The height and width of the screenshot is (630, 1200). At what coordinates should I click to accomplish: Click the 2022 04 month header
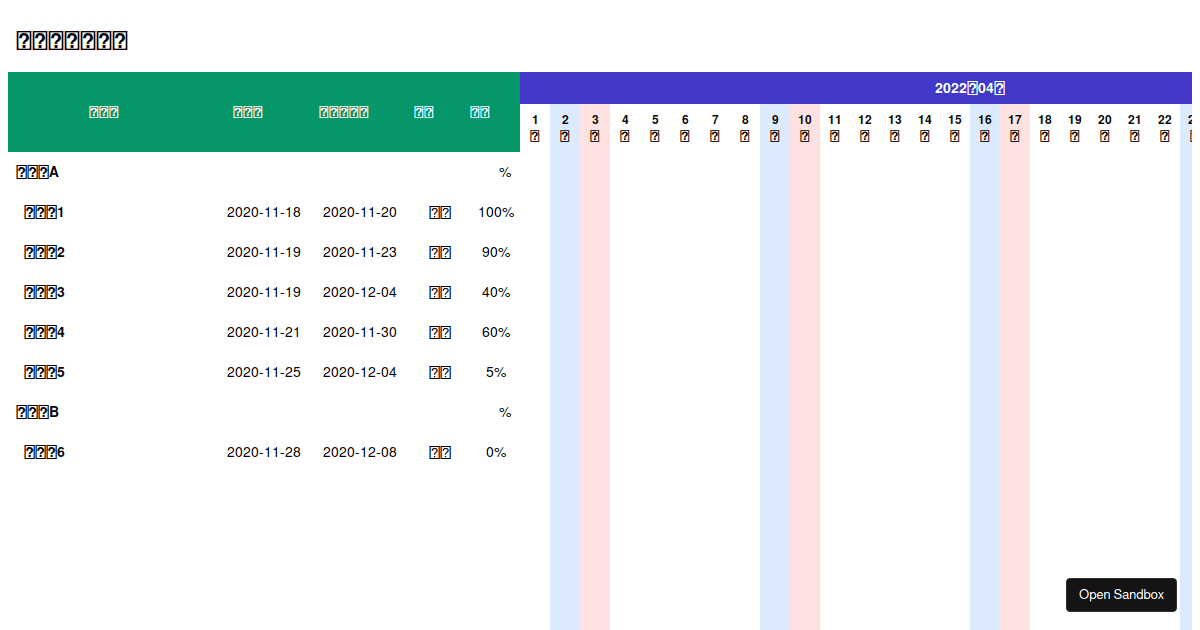[x=969, y=88]
